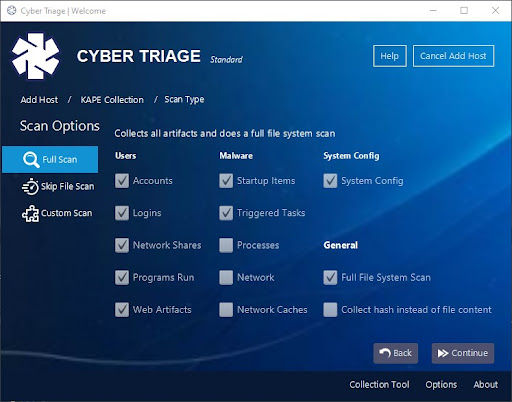Click the General section heading

click(341, 245)
